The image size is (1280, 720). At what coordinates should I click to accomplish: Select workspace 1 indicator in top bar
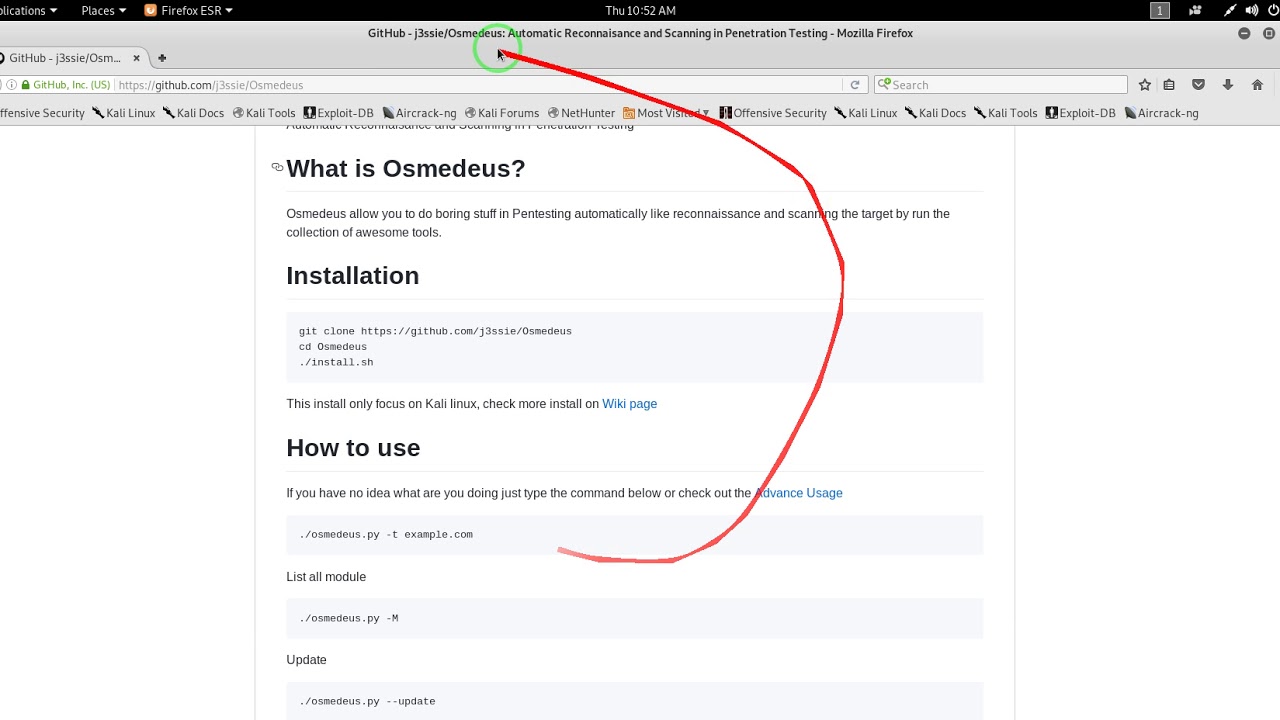click(1160, 10)
